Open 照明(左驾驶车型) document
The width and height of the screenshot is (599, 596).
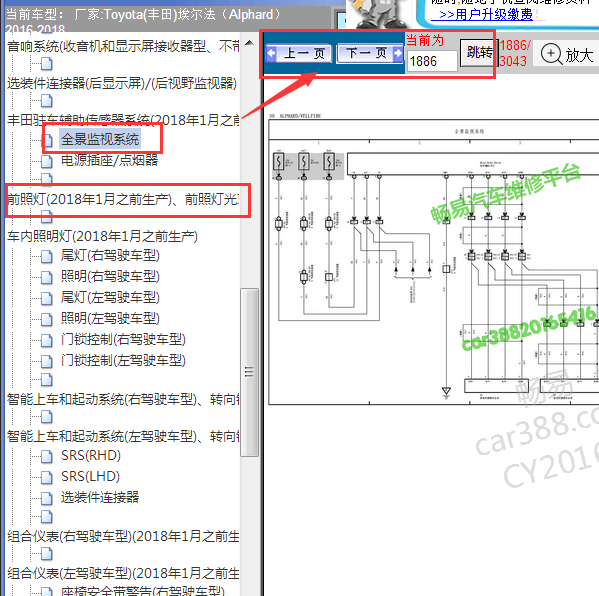click(x=110, y=318)
